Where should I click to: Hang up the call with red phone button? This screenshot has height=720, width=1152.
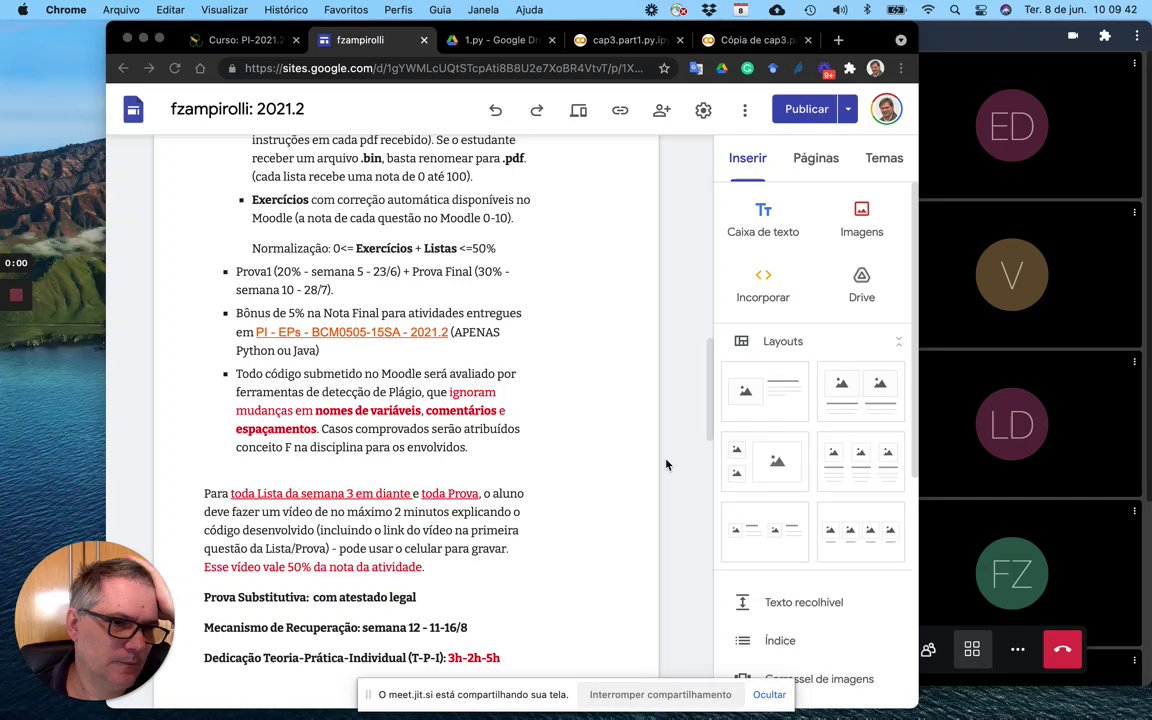coord(1062,649)
